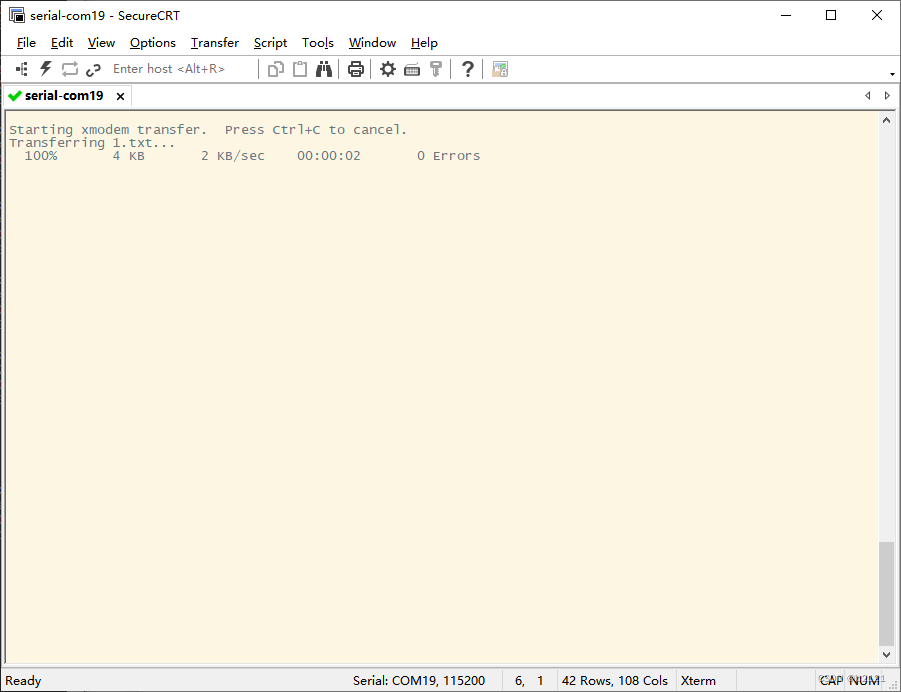Toggle CAP indicator in the status bar
This screenshot has height=692, width=901.
833,680
